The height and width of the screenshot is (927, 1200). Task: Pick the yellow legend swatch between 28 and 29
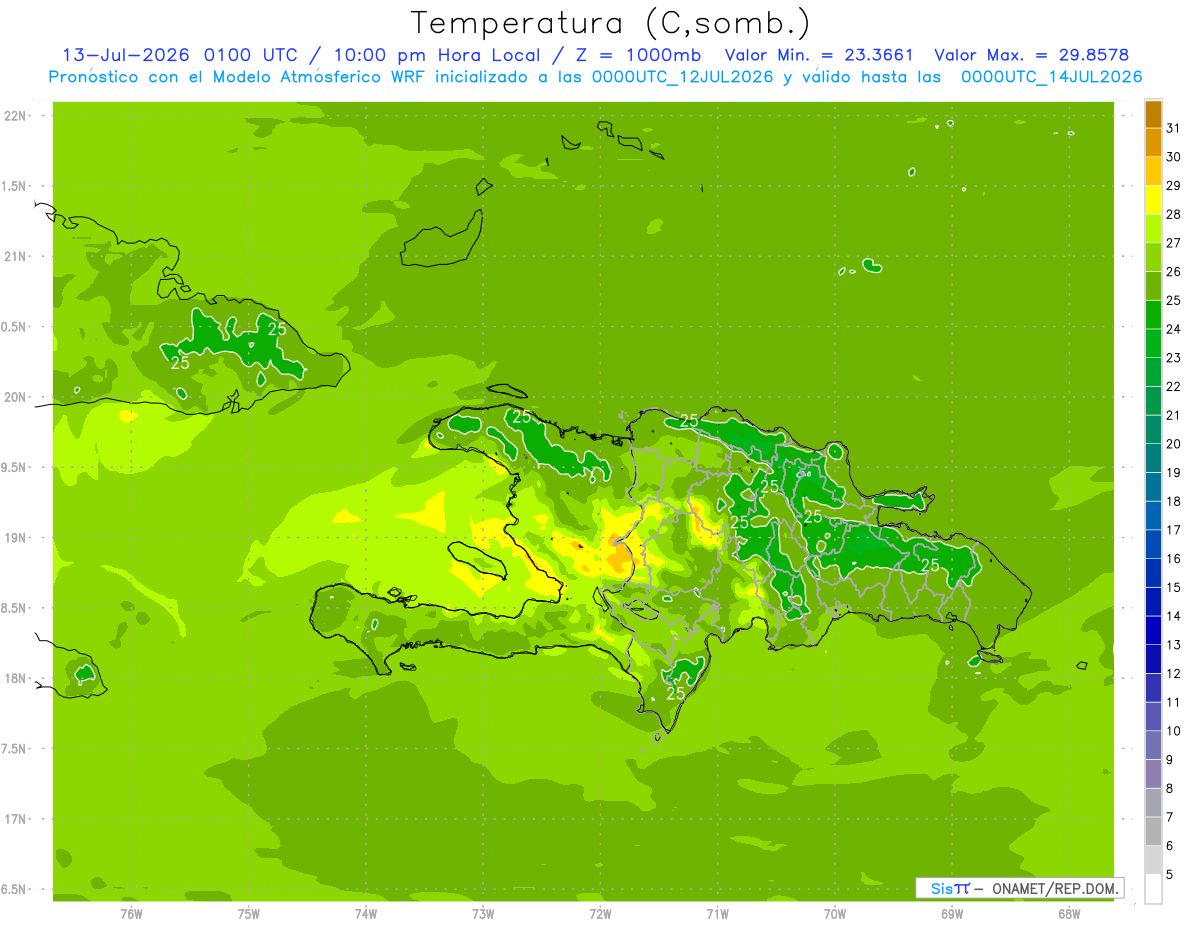pos(1153,200)
